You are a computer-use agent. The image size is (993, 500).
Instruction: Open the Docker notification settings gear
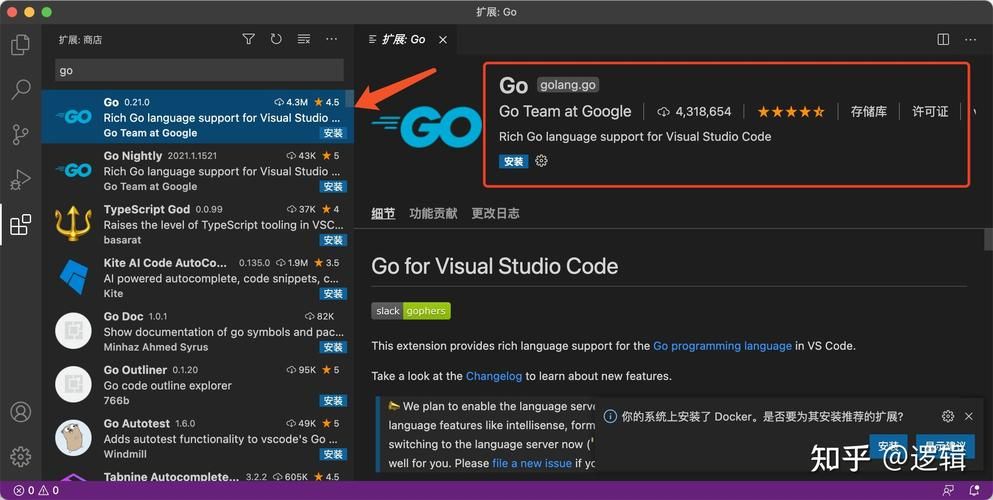(948, 416)
